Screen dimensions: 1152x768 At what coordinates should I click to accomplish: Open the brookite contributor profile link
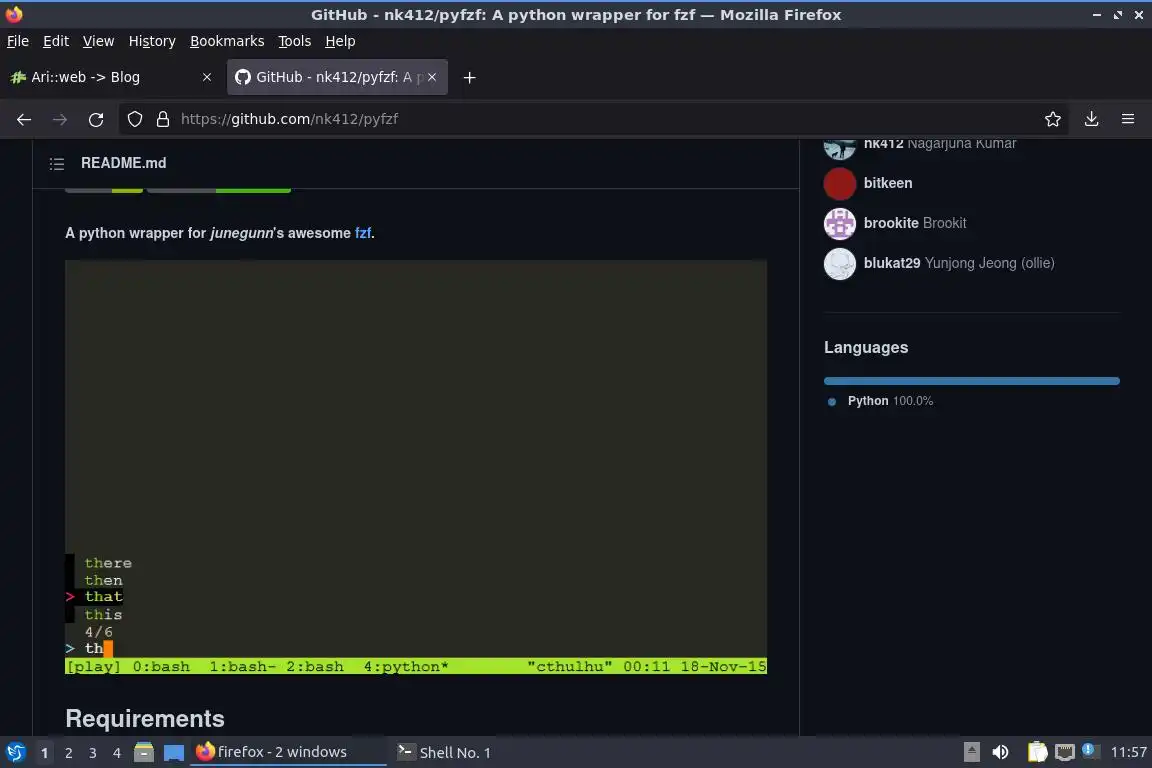coord(891,223)
